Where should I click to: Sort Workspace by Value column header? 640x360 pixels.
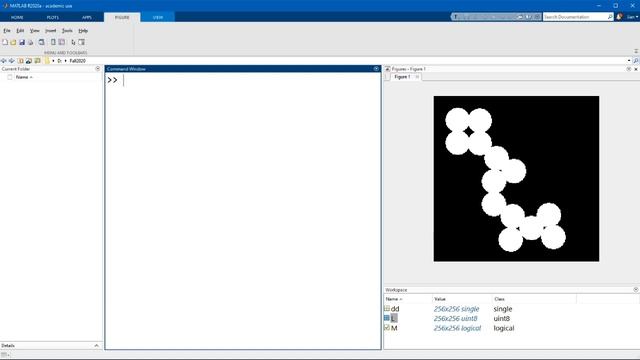coord(462,299)
